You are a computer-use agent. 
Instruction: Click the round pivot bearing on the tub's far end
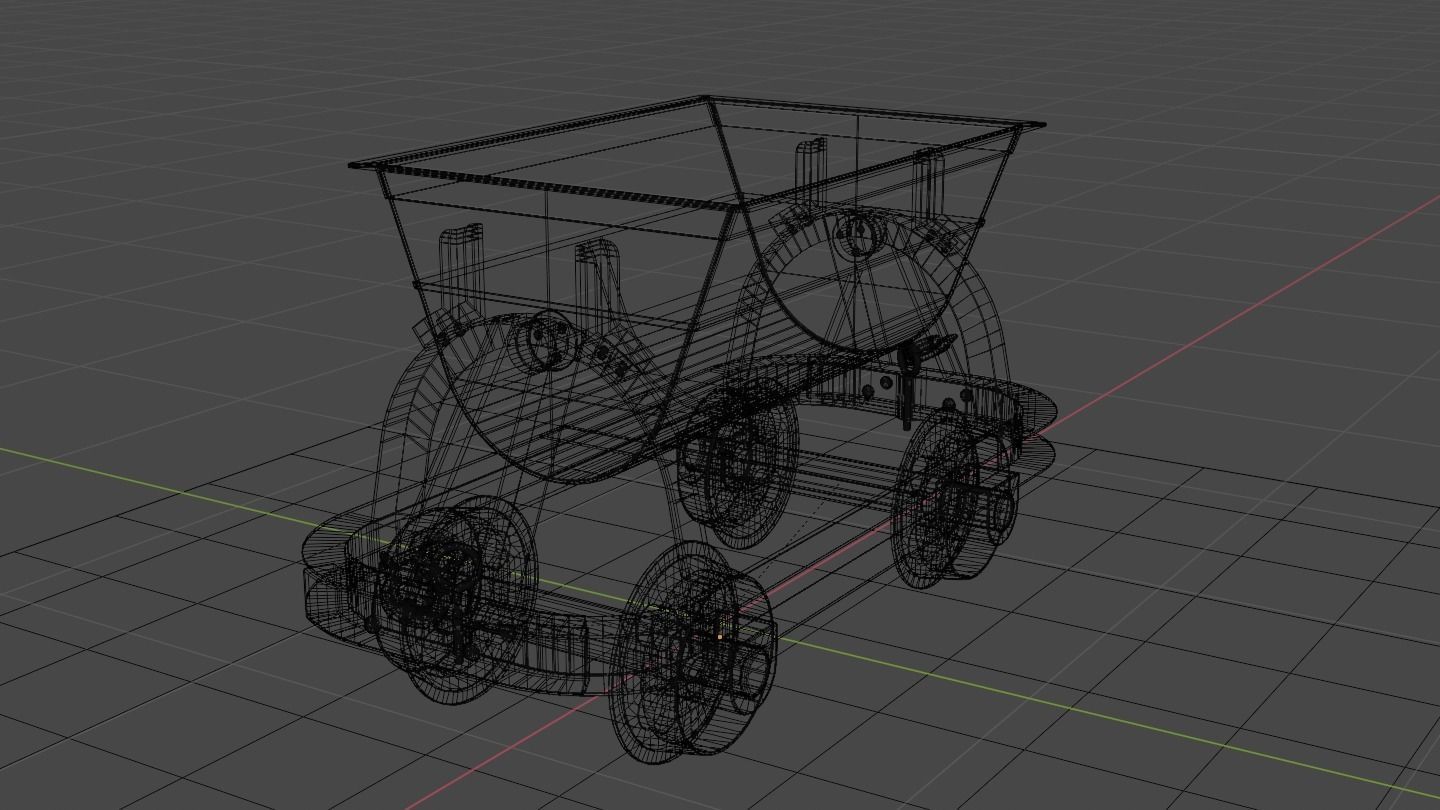coord(858,234)
